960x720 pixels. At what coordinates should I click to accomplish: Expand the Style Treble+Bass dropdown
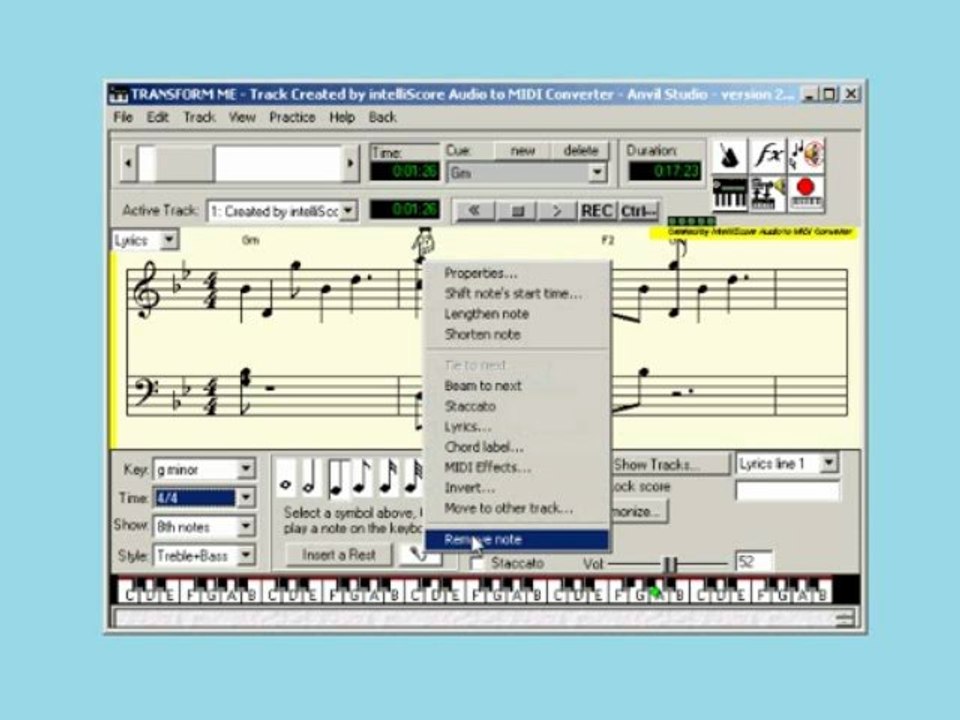[x=246, y=555]
